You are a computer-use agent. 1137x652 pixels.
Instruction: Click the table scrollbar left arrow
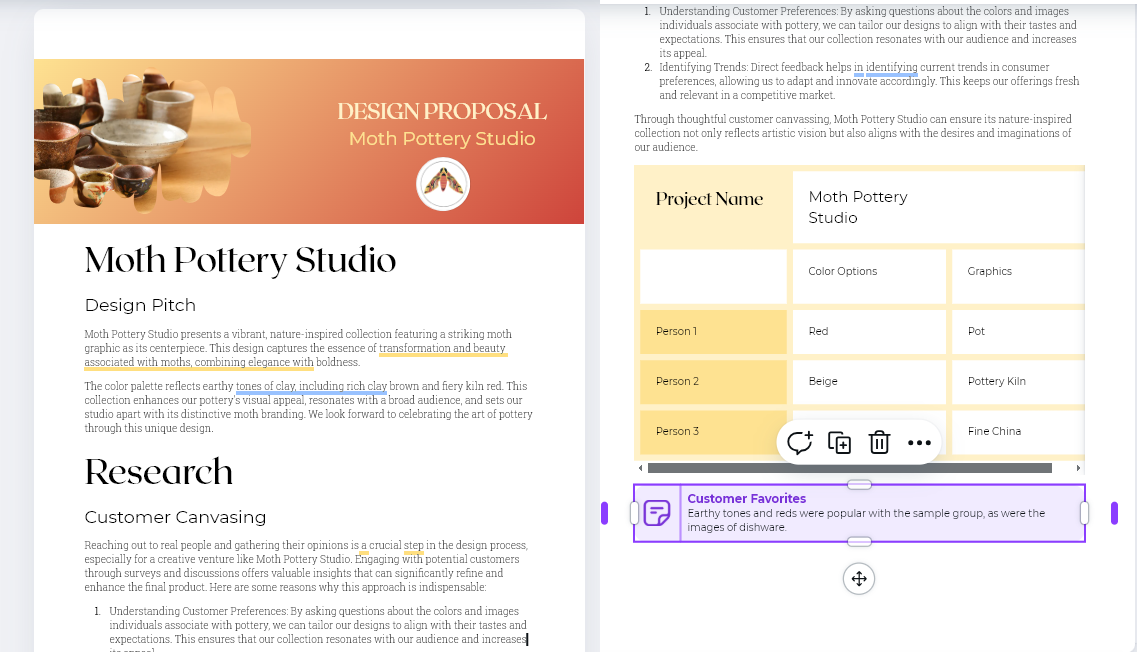(640, 469)
